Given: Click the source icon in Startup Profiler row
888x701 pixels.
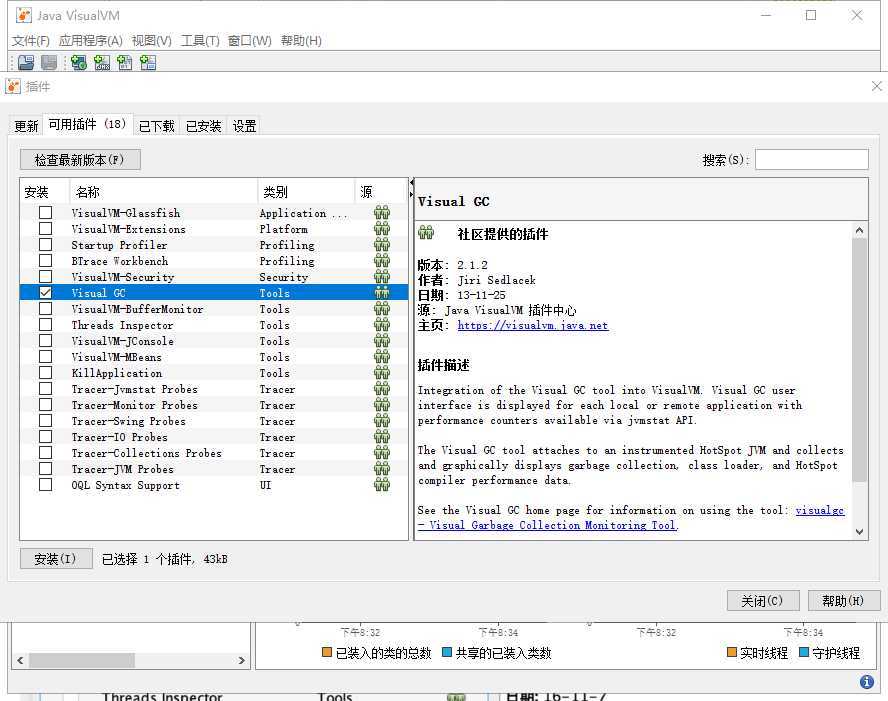Looking at the screenshot, I should tap(382, 245).
